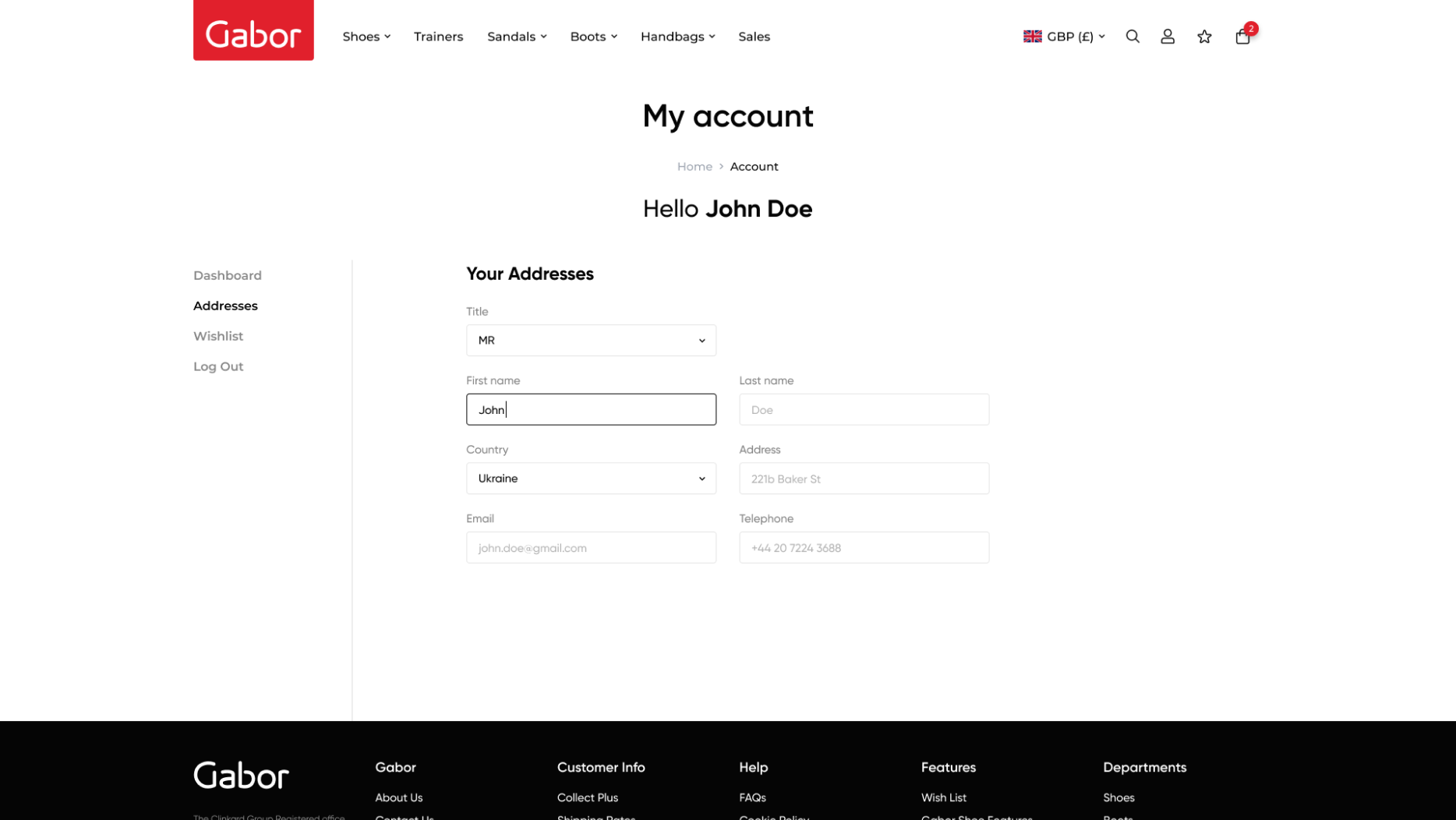1456x820 pixels.
Task: Click the Gabor footer column heading
Action: tap(395, 767)
